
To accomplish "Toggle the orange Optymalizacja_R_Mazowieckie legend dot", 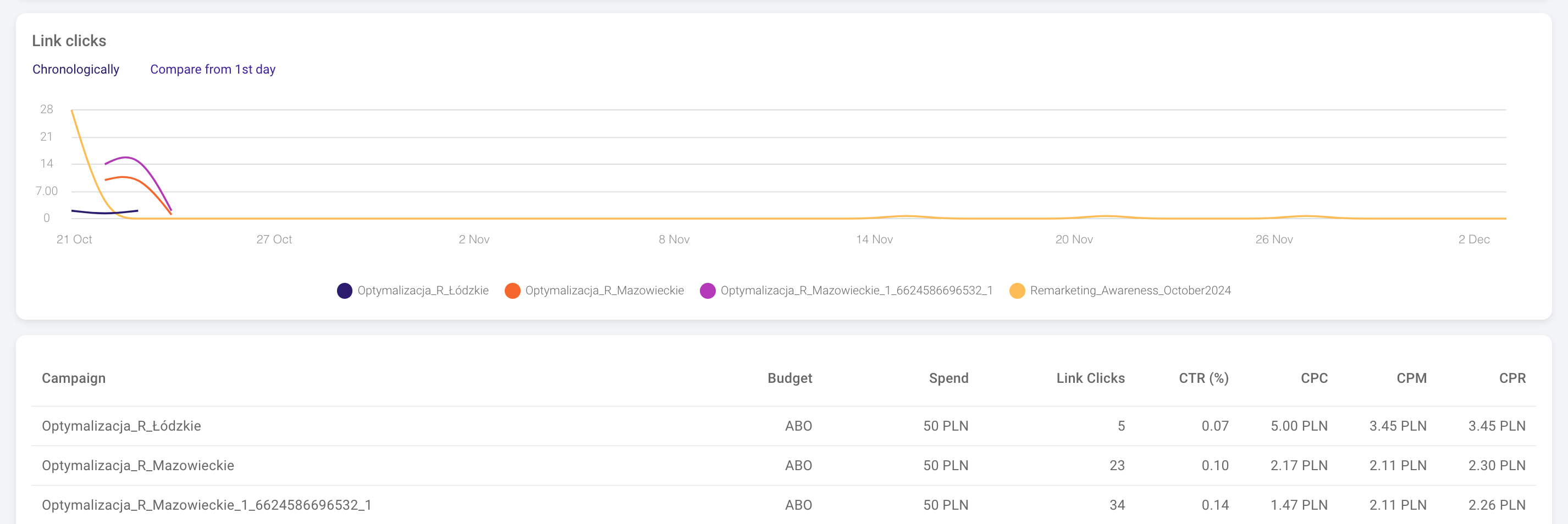I will [x=512, y=291].
